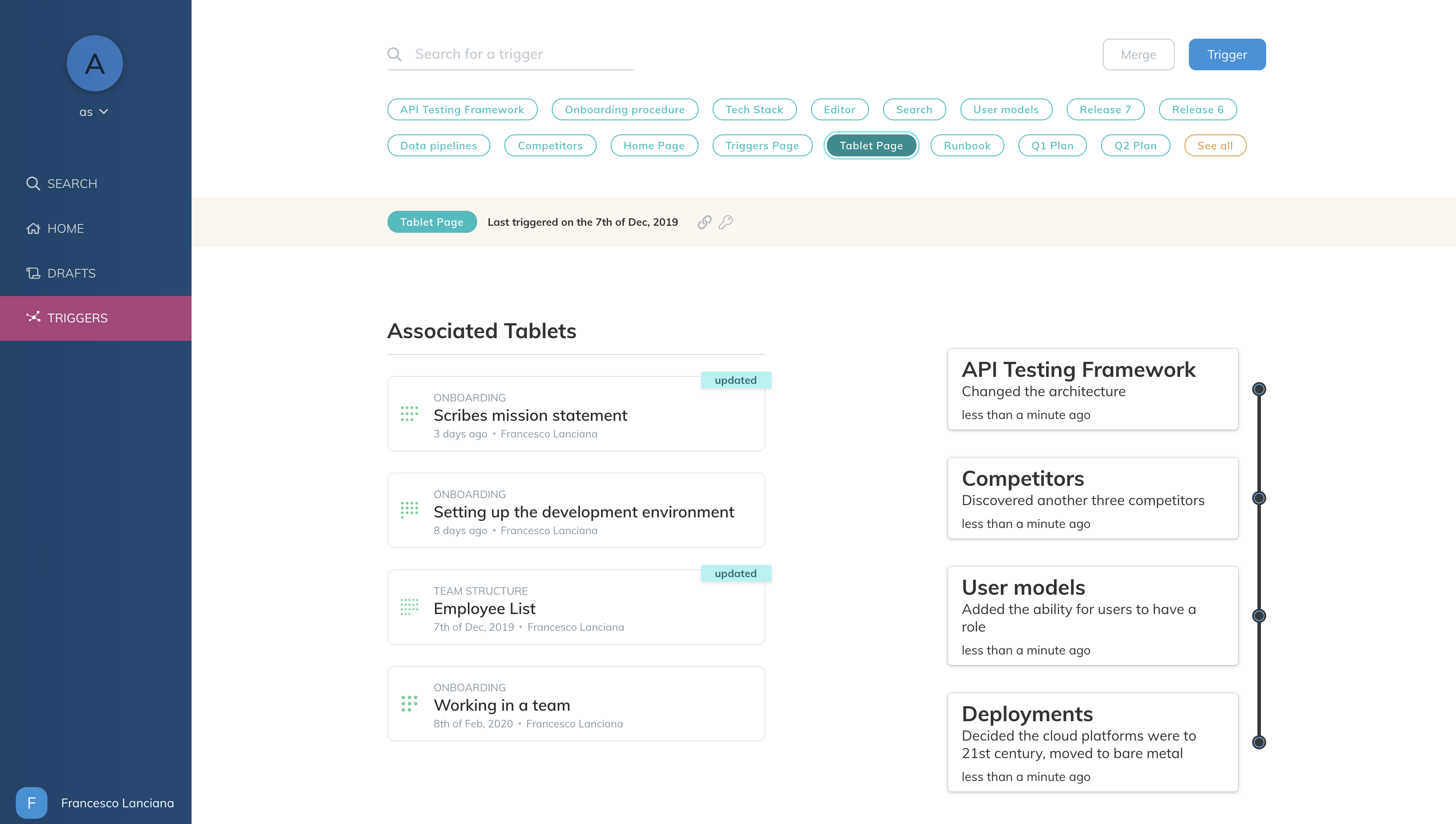Click the key icon in banner
Image resolution: width=1456 pixels, height=824 pixels.
coord(726,222)
